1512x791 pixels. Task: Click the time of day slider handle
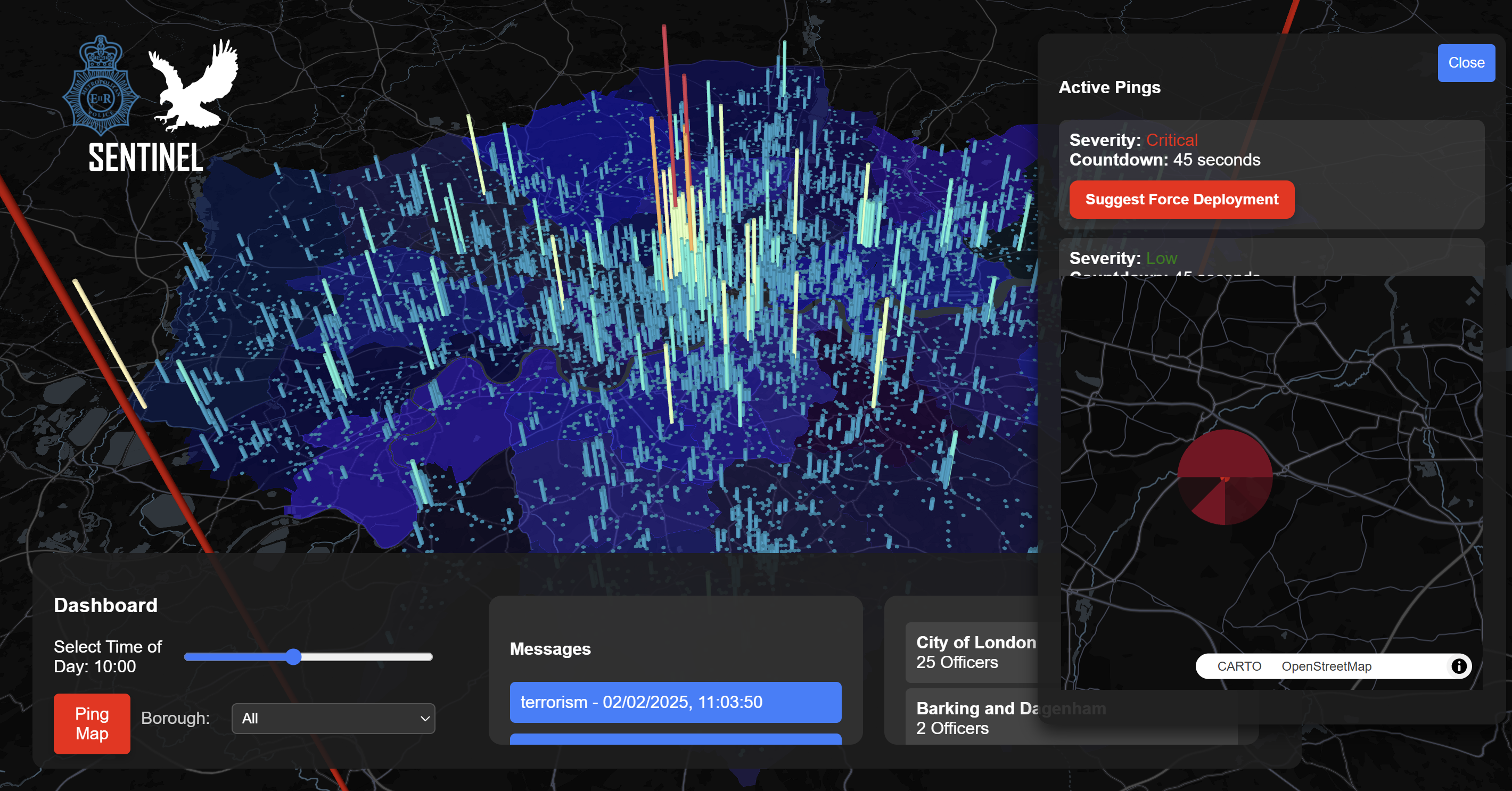(294, 657)
